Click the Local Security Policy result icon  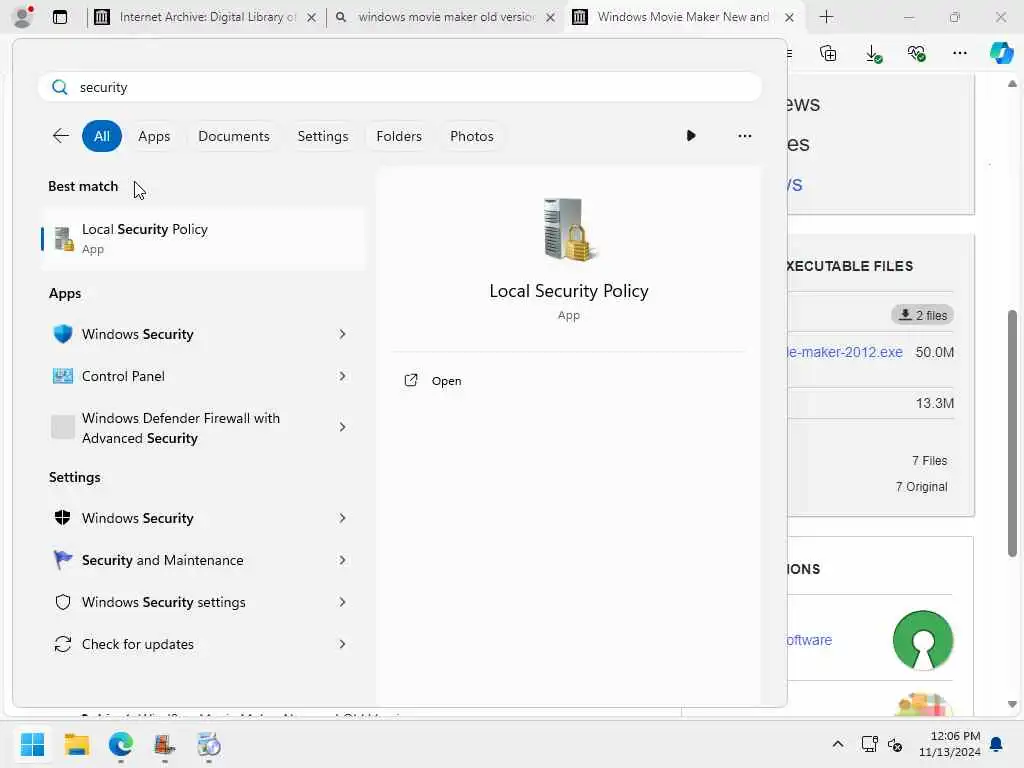tap(63, 238)
